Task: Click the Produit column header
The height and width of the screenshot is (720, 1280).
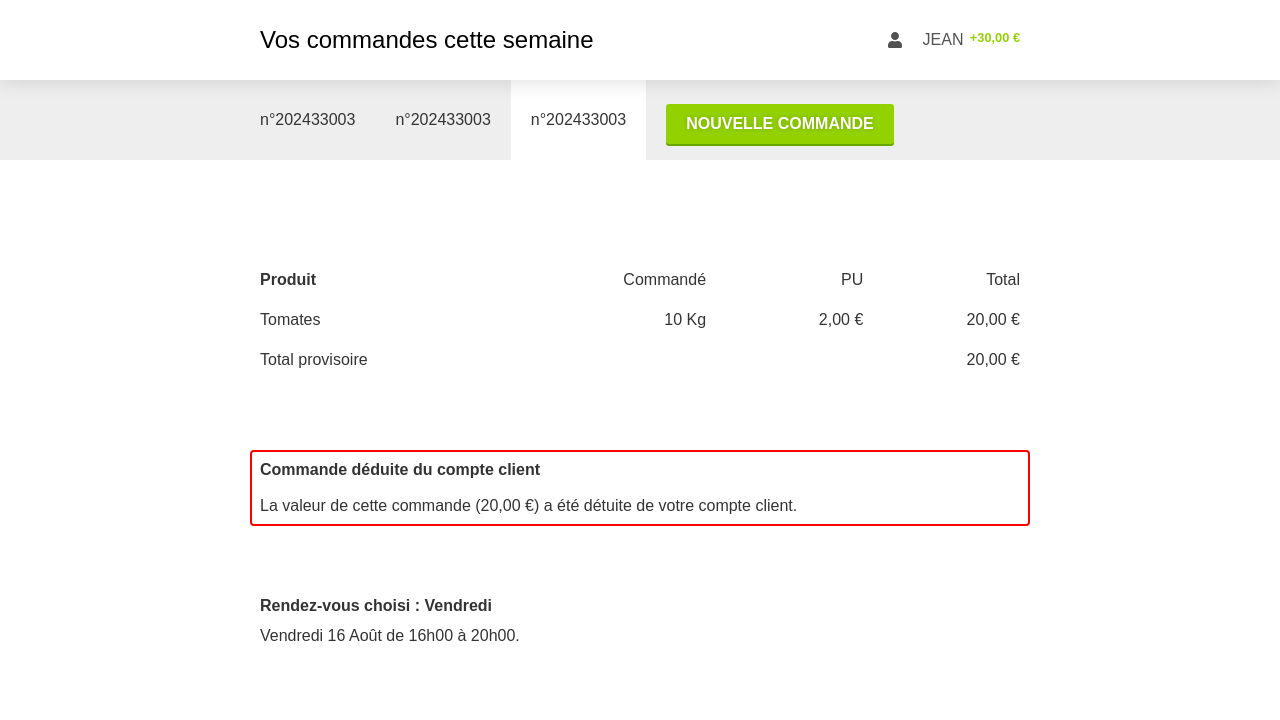Action: (x=288, y=280)
